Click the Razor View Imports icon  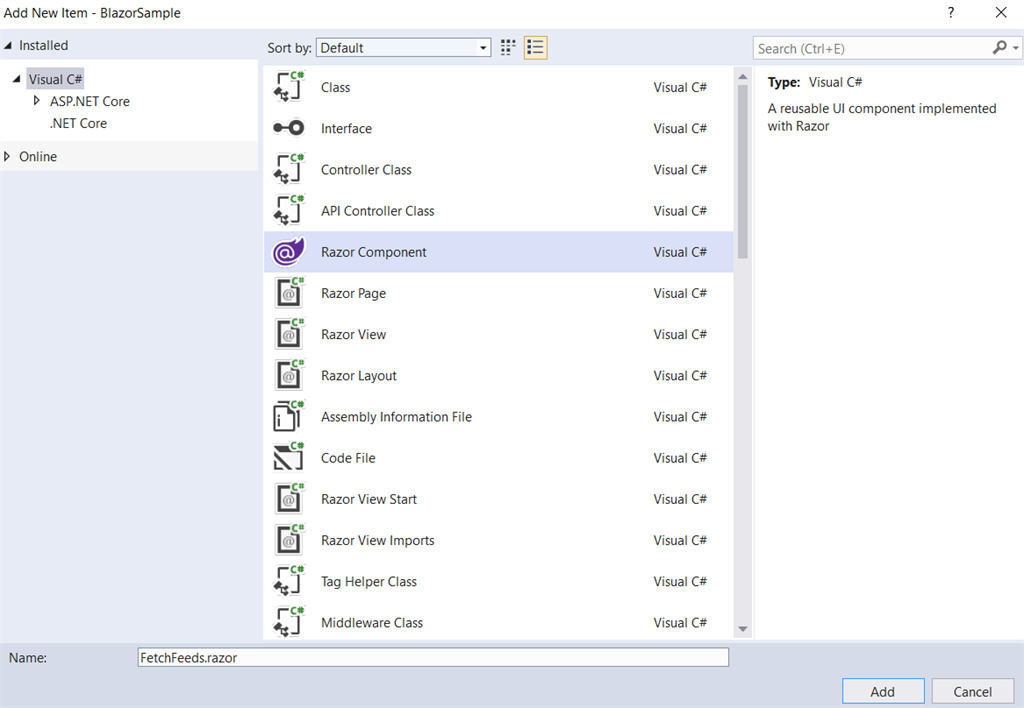click(289, 539)
